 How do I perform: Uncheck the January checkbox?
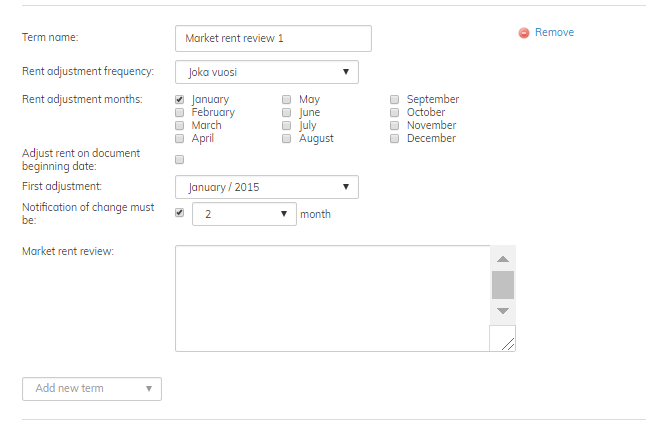[180, 100]
